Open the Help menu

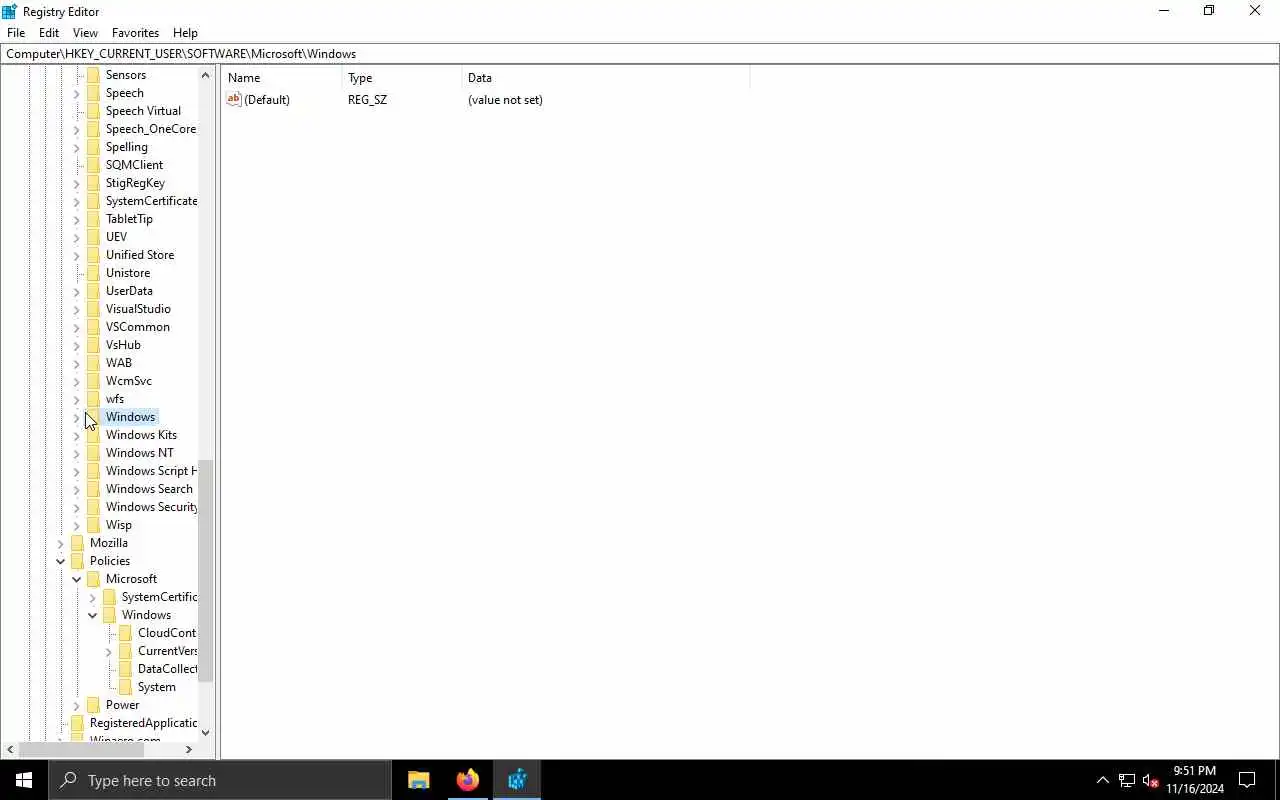coord(185,33)
